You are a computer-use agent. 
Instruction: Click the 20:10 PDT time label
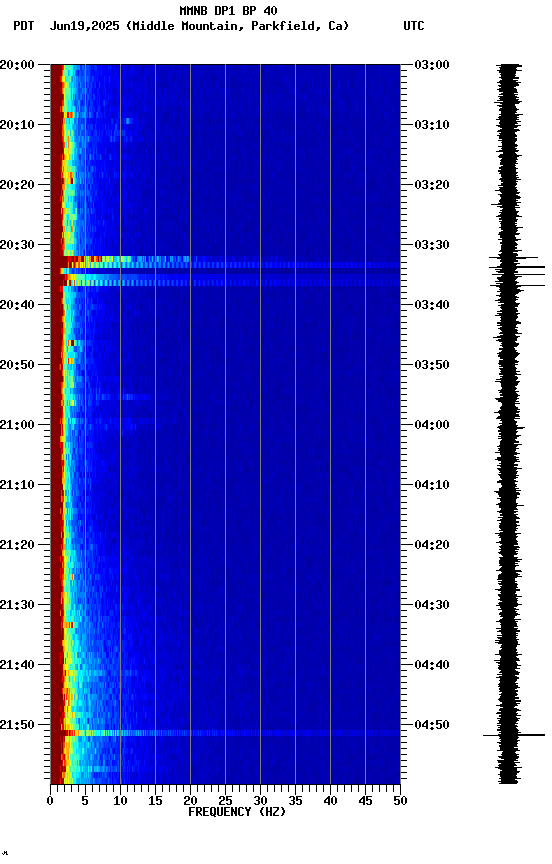pyautogui.click(x=17, y=125)
